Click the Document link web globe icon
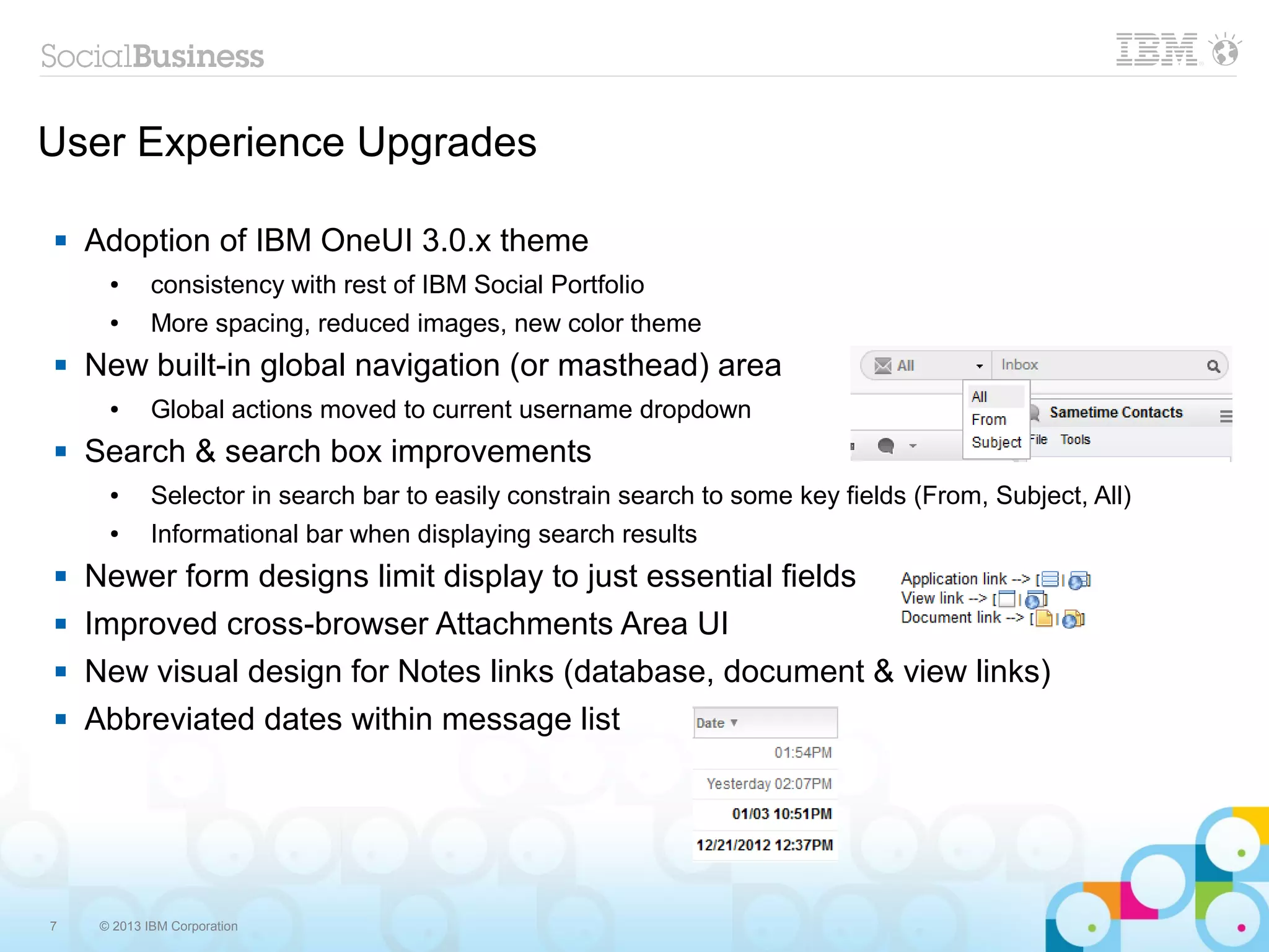The width and height of the screenshot is (1269, 952). (1073, 619)
